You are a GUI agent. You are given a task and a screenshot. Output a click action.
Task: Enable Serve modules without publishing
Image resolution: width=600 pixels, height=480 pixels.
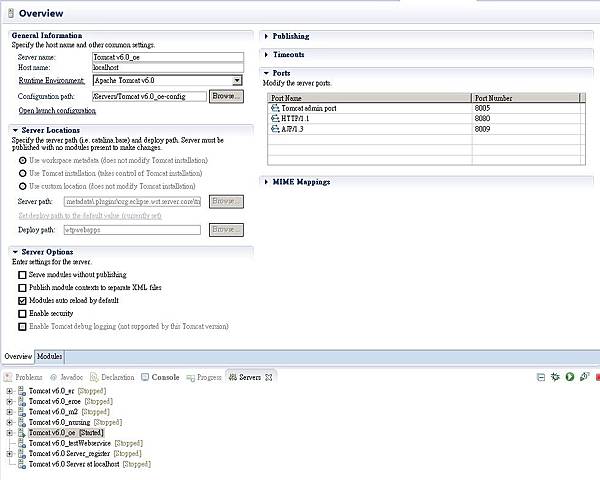click(22, 275)
